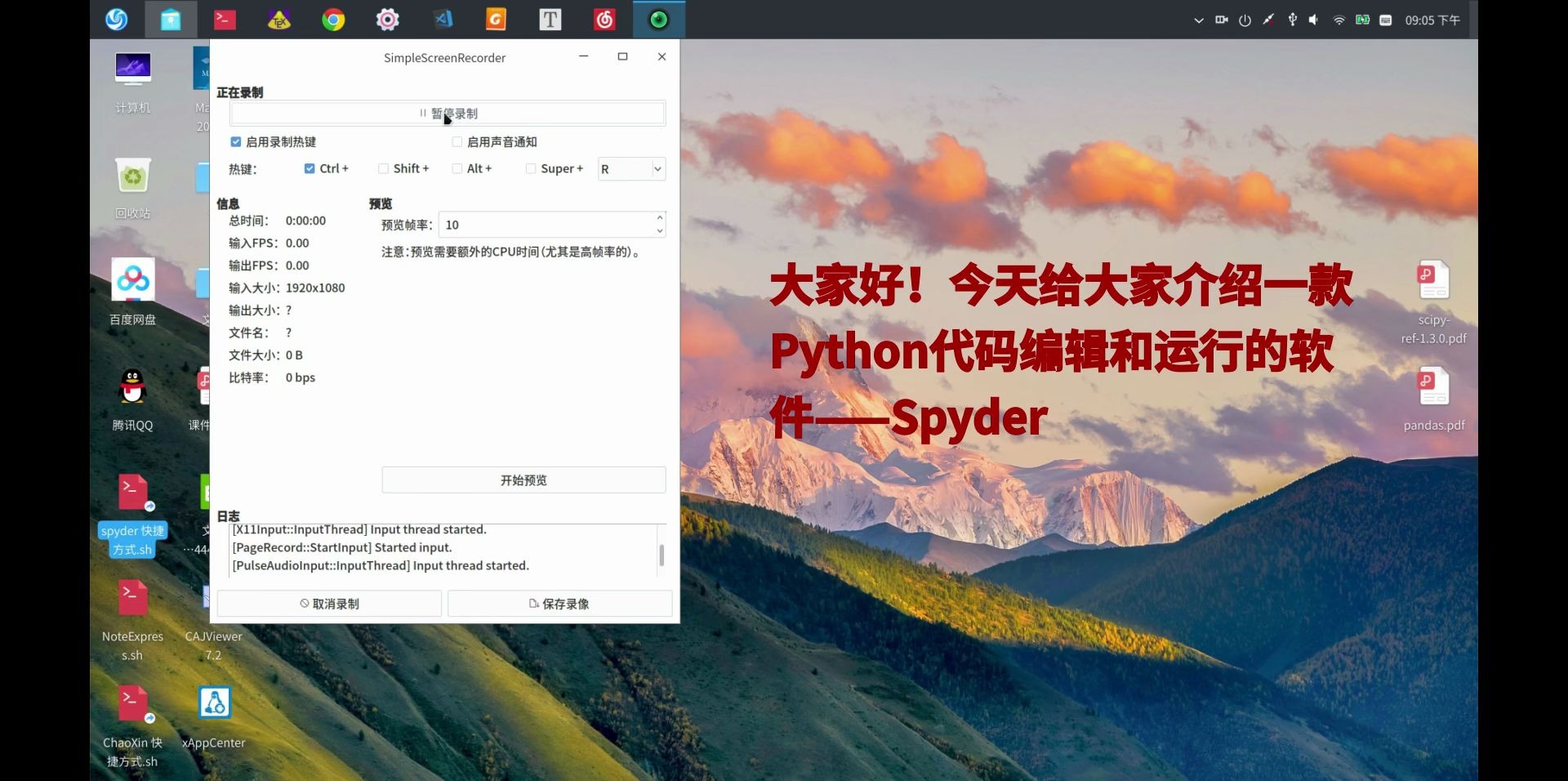Click the battery status tray icon
Image resolution: width=1568 pixels, height=781 pixels.
pos(1362,20)
